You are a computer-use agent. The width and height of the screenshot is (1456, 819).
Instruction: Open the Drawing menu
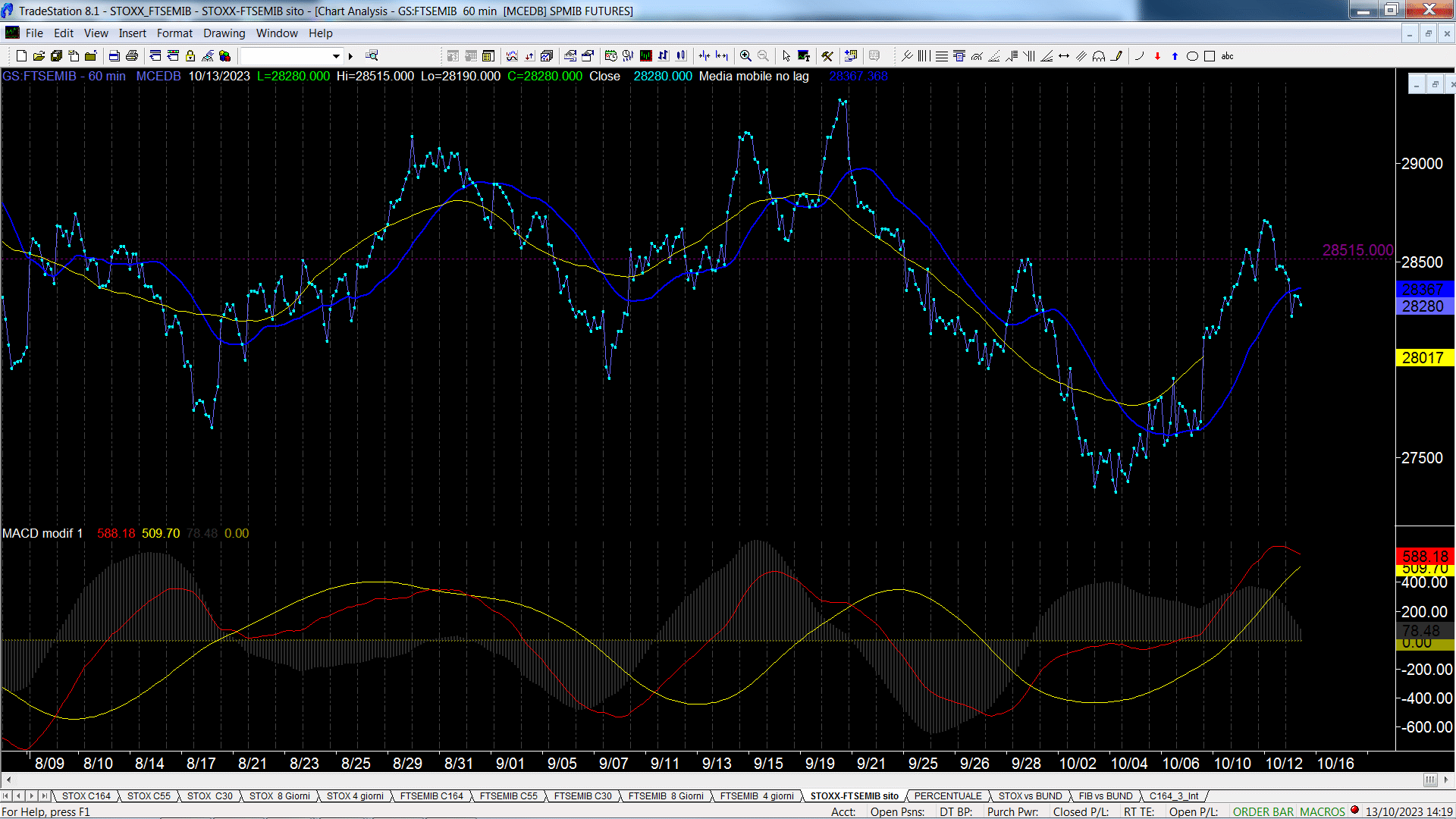tap(224, 33)
